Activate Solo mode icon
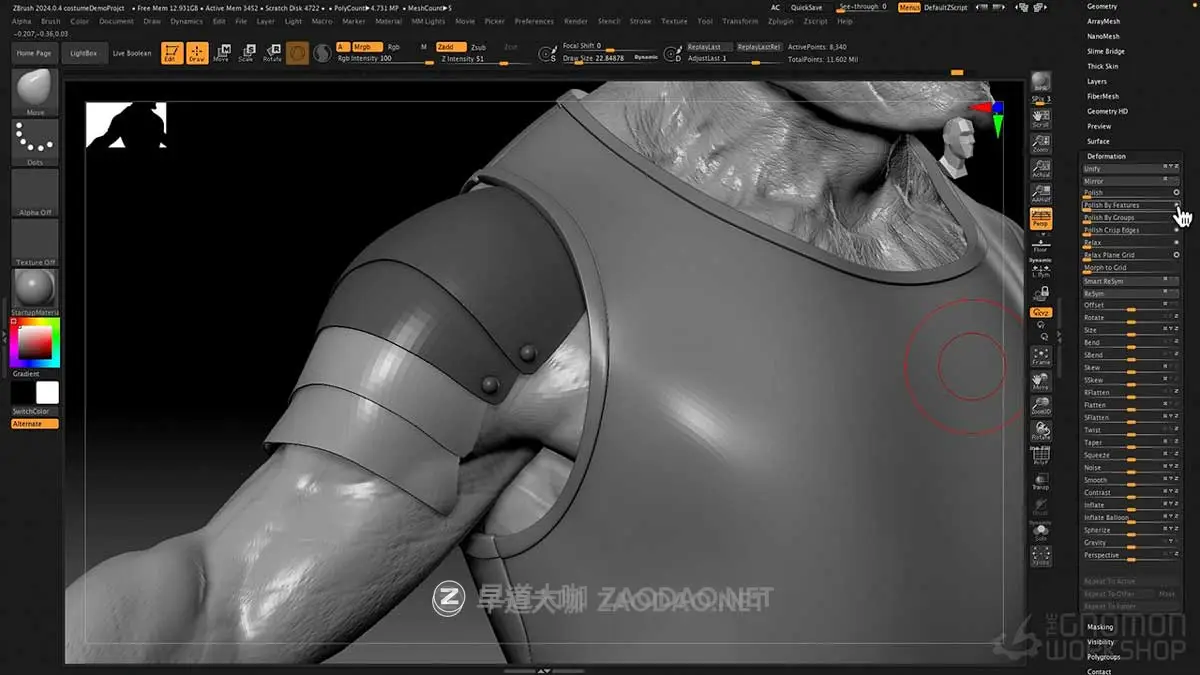This screenshot has height=675, width=1200. click(x=1040, y=533)
